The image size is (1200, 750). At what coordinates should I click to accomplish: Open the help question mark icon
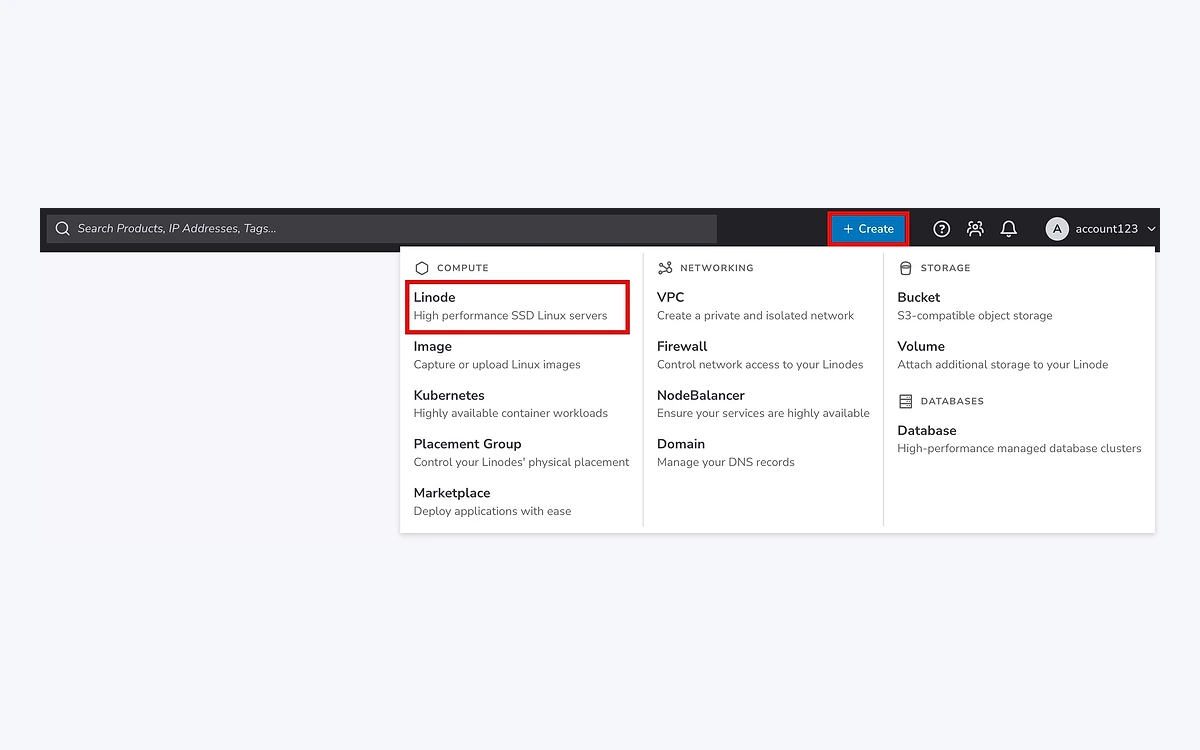coord(941,229)
